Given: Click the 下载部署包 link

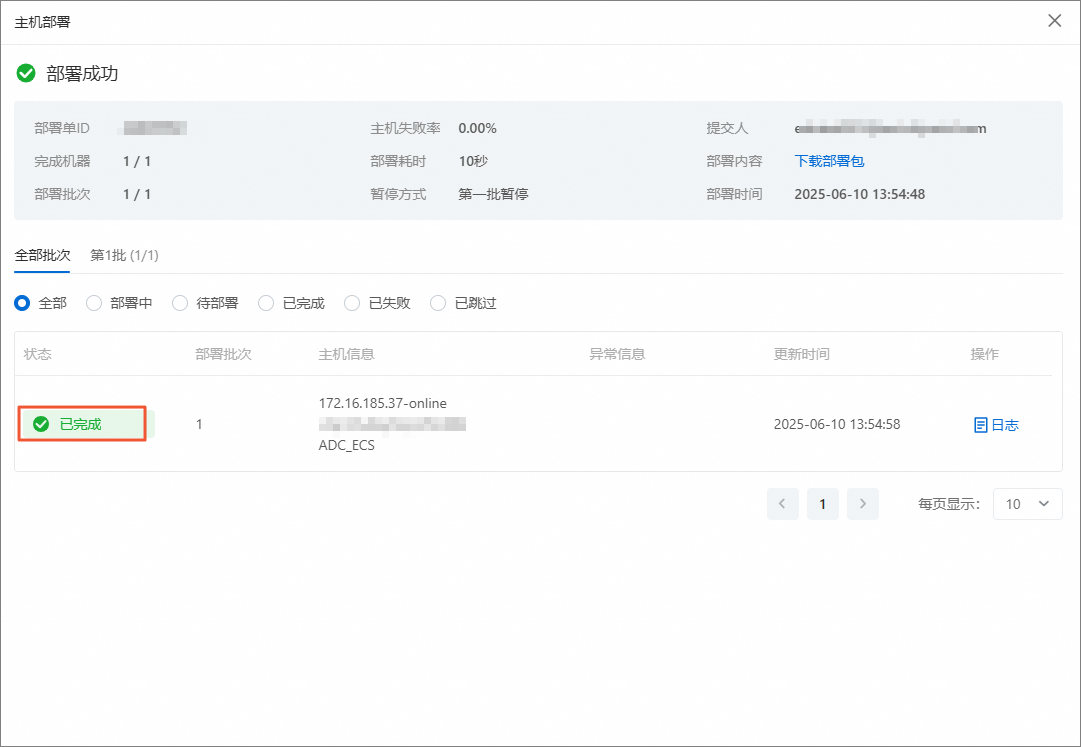Looking at the screenshot, I should point(829,161).
